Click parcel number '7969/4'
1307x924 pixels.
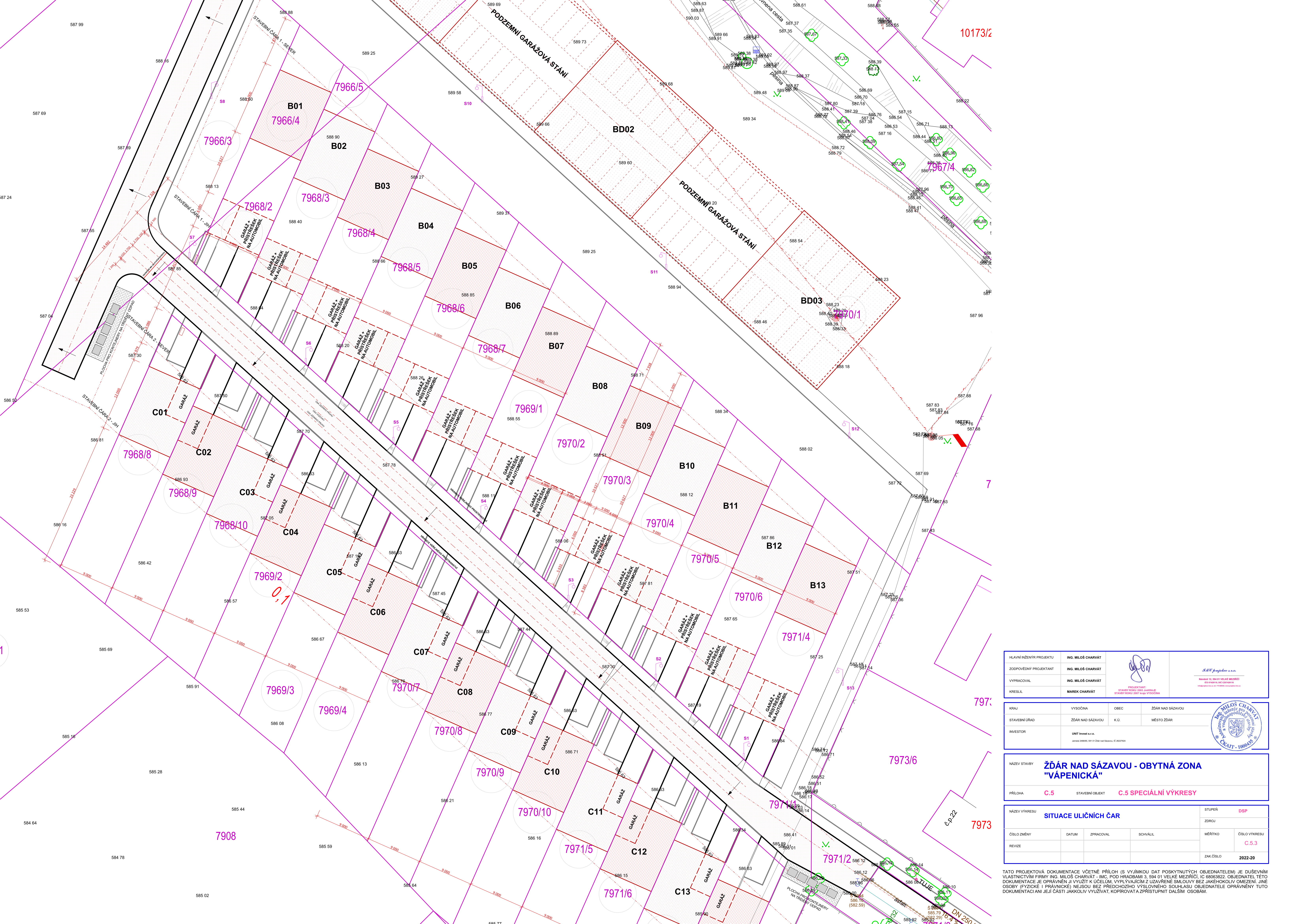pos(333,711)
